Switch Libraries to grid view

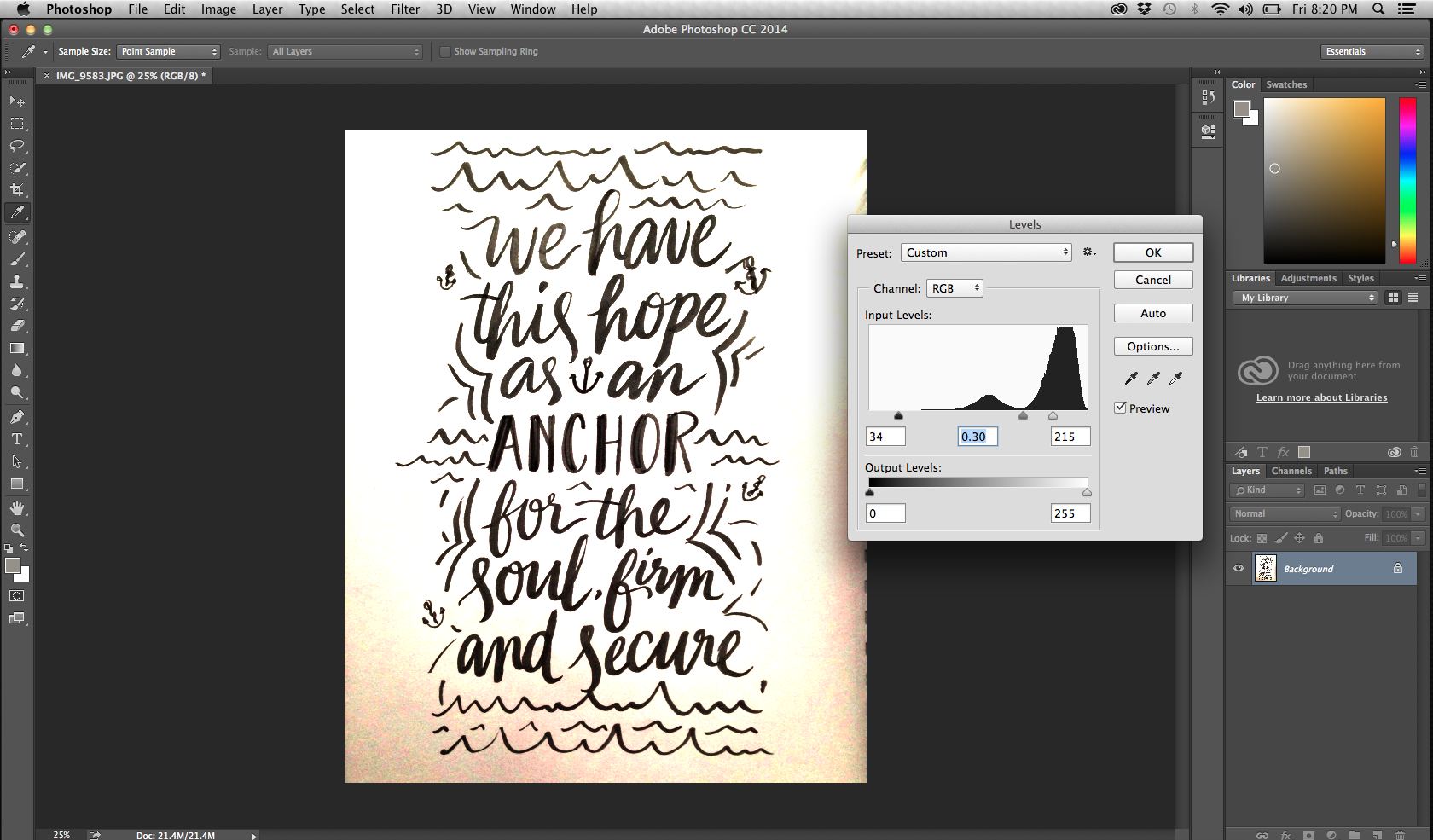[x=1393, y=298]
